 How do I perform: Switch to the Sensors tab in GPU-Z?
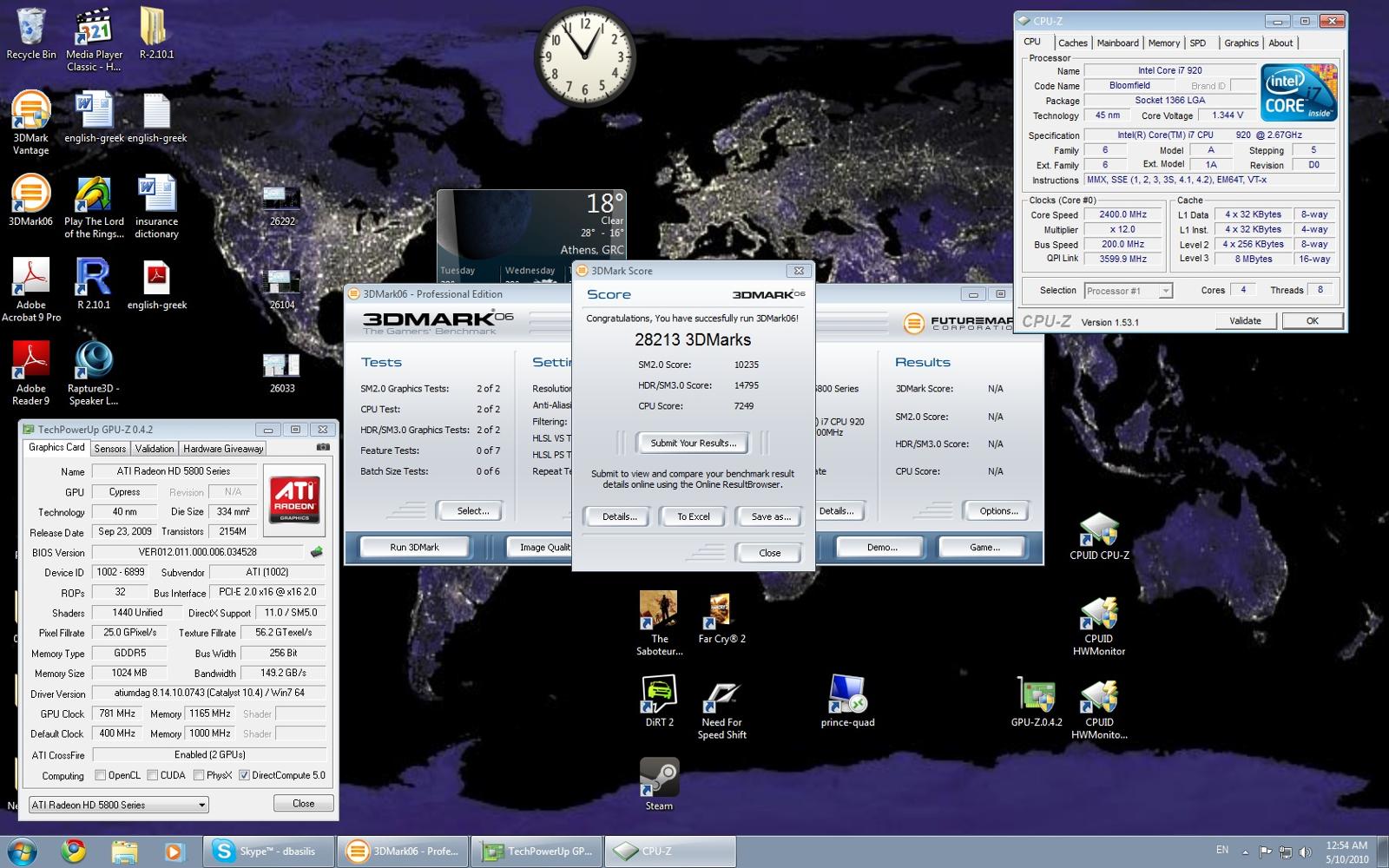110,449
